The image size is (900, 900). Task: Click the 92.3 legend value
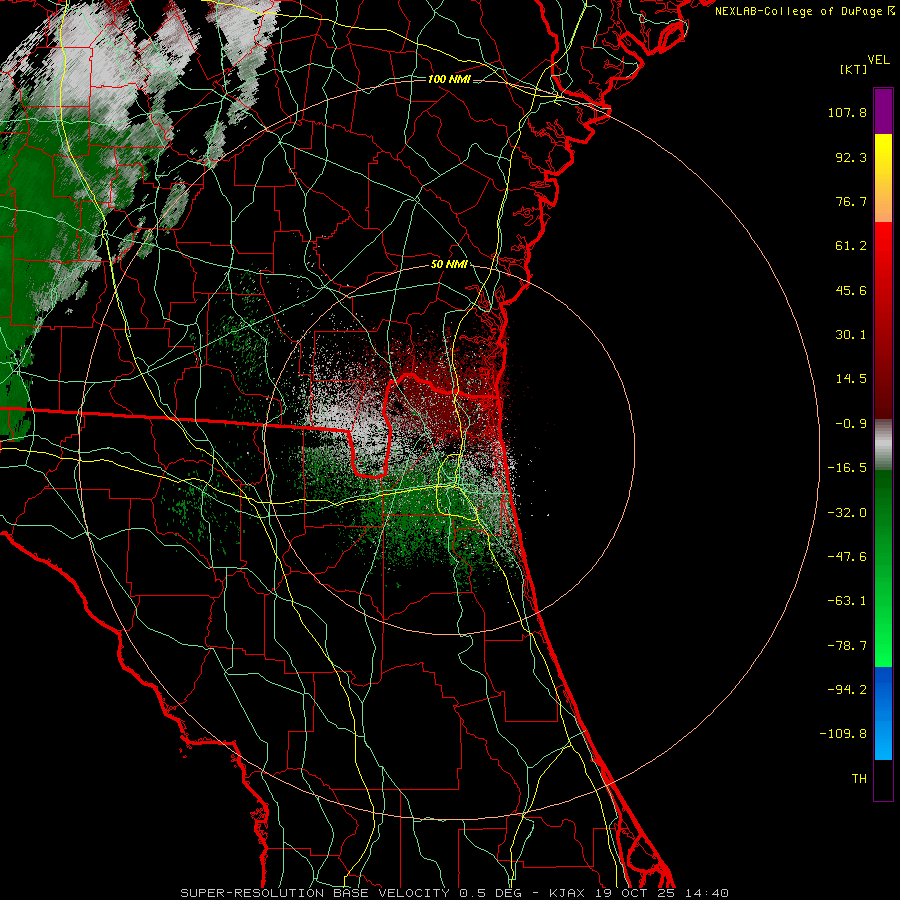point(851,157)
